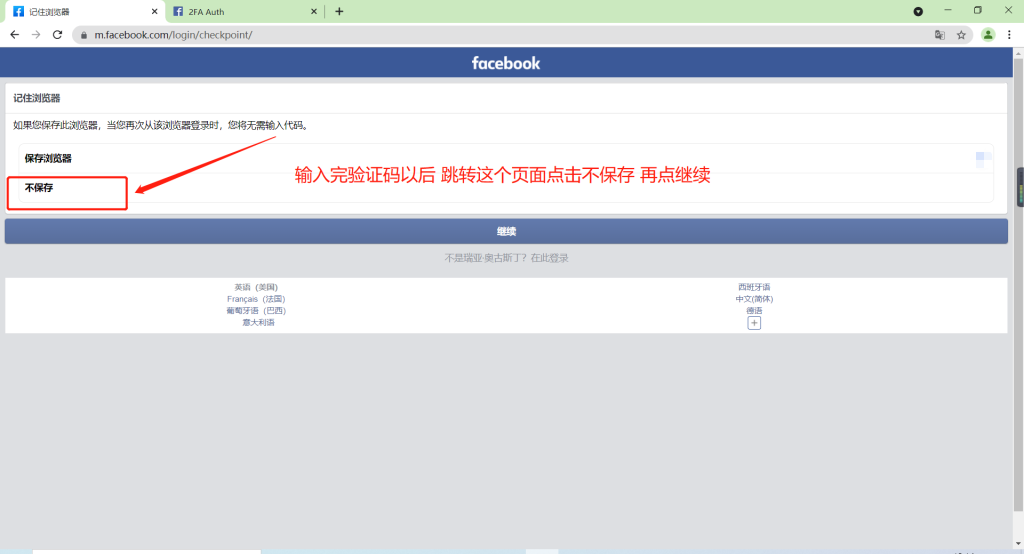This screenshot has width=1024, height=554.
Task: Bookmark this page with the star icon
Action: pos(961,34)
